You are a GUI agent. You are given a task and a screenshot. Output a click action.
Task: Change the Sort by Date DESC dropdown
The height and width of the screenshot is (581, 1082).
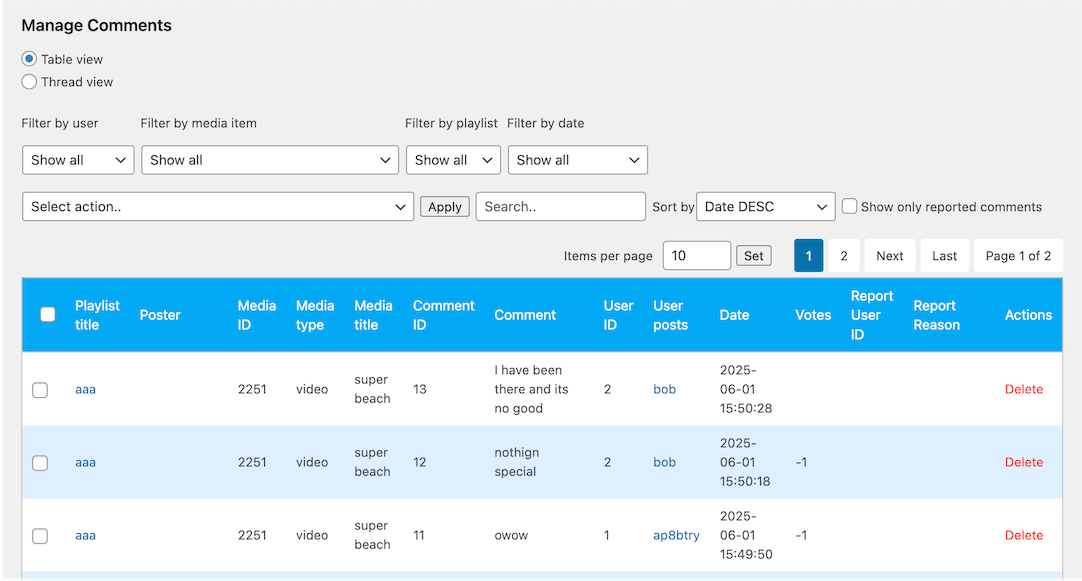[x=765, y=207]
